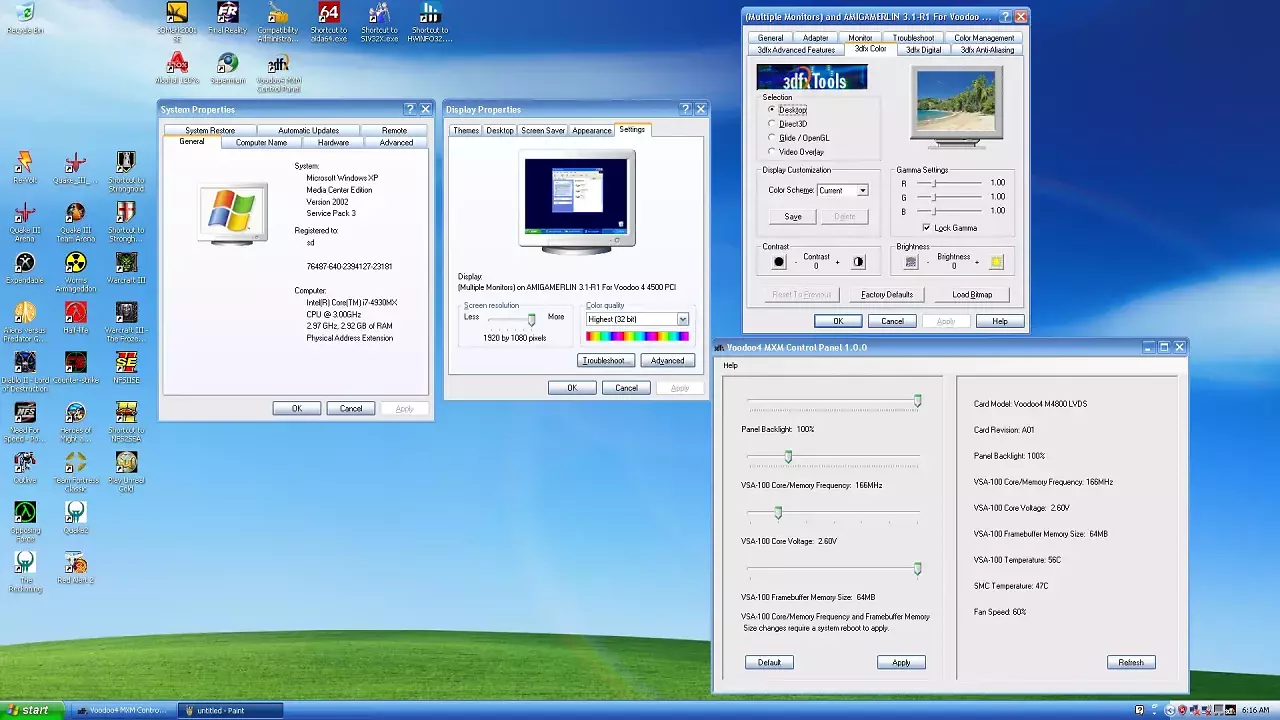Open the Color Scheme dropdown
The height and width of the screenshot is (720, 1280).
[x=862, y=190]
